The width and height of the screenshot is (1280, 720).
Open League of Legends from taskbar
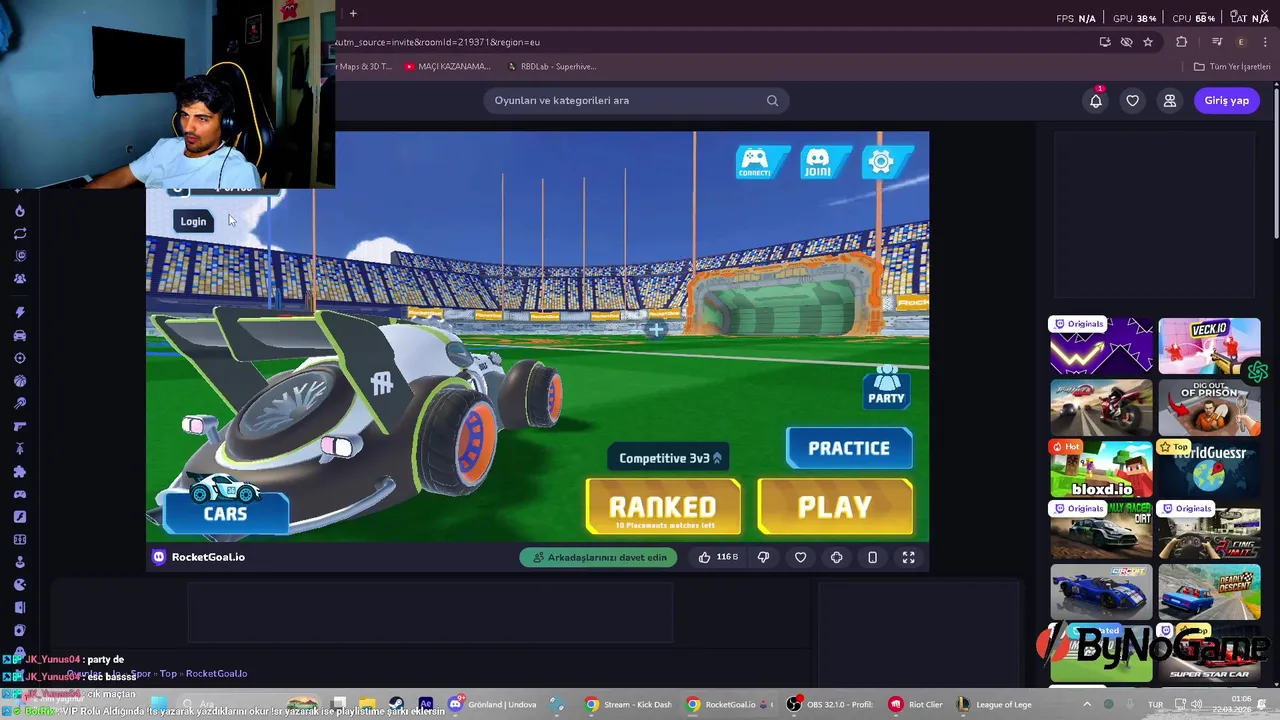994,704
